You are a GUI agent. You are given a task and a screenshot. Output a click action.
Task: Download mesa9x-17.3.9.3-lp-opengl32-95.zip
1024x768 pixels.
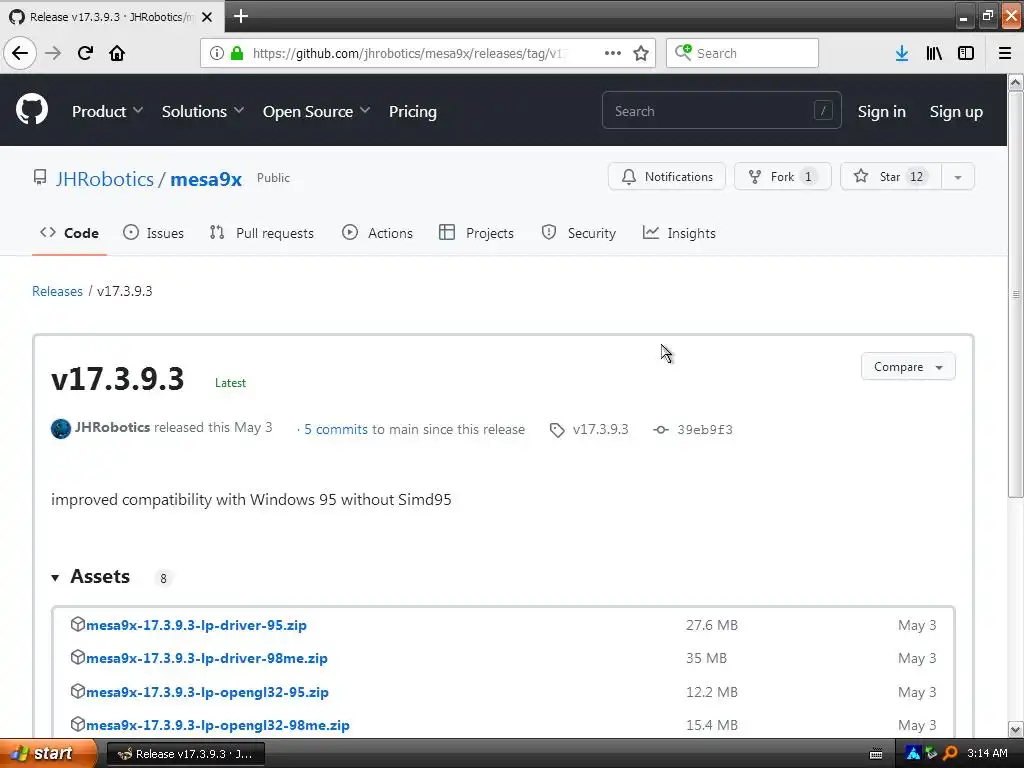207,692
